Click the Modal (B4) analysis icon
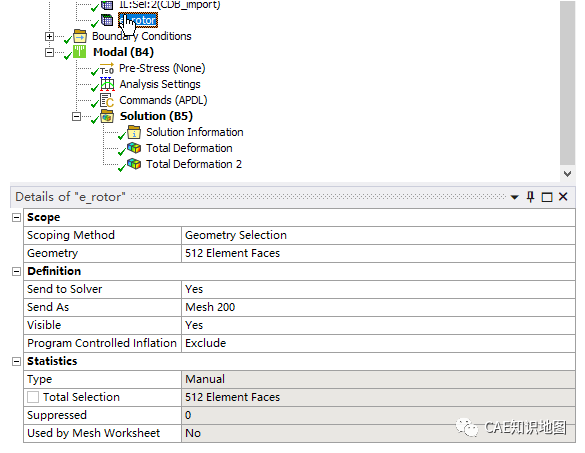 click(x=79, y=52)
